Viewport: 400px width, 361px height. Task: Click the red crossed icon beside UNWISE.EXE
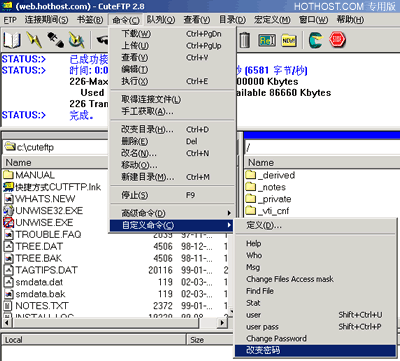9,222
